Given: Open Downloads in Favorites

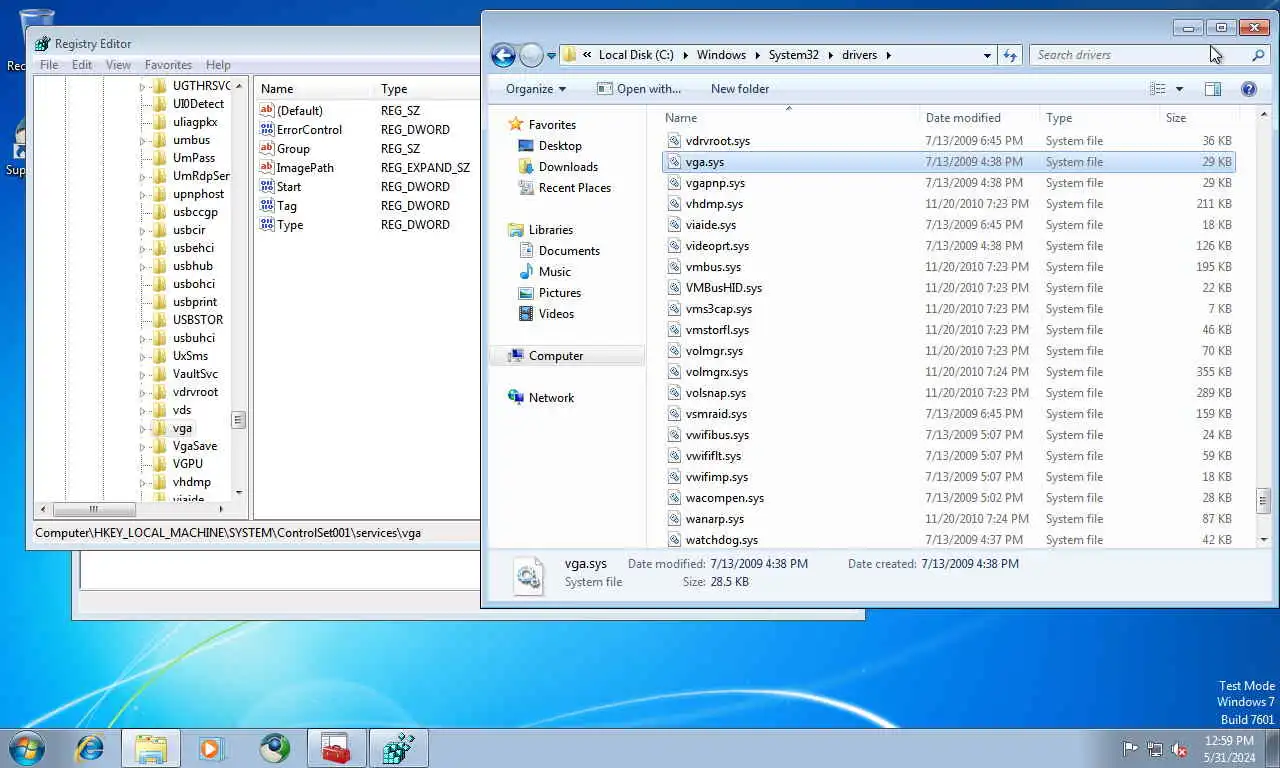Looking at the screenshot, I should (x=568, y=167).
